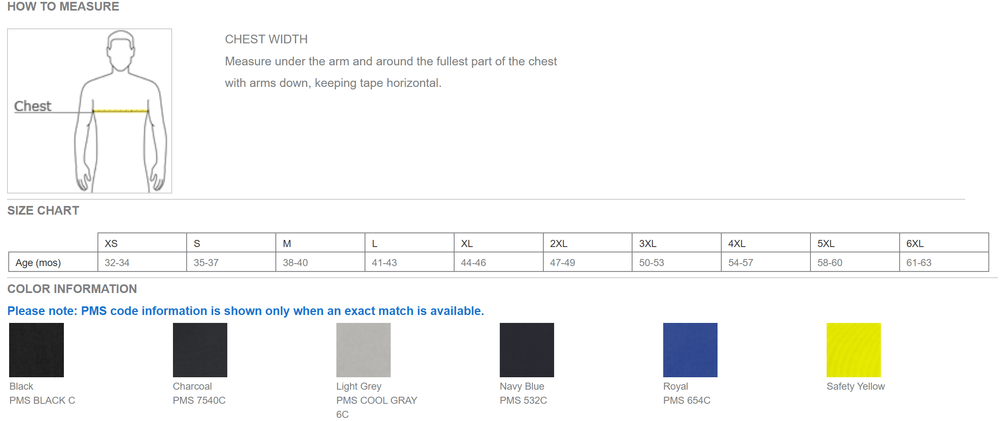Click the 38-40 measurement cell for M
Screen dimensions: 1000x421
pyautogui.click(x=295, y=262)
